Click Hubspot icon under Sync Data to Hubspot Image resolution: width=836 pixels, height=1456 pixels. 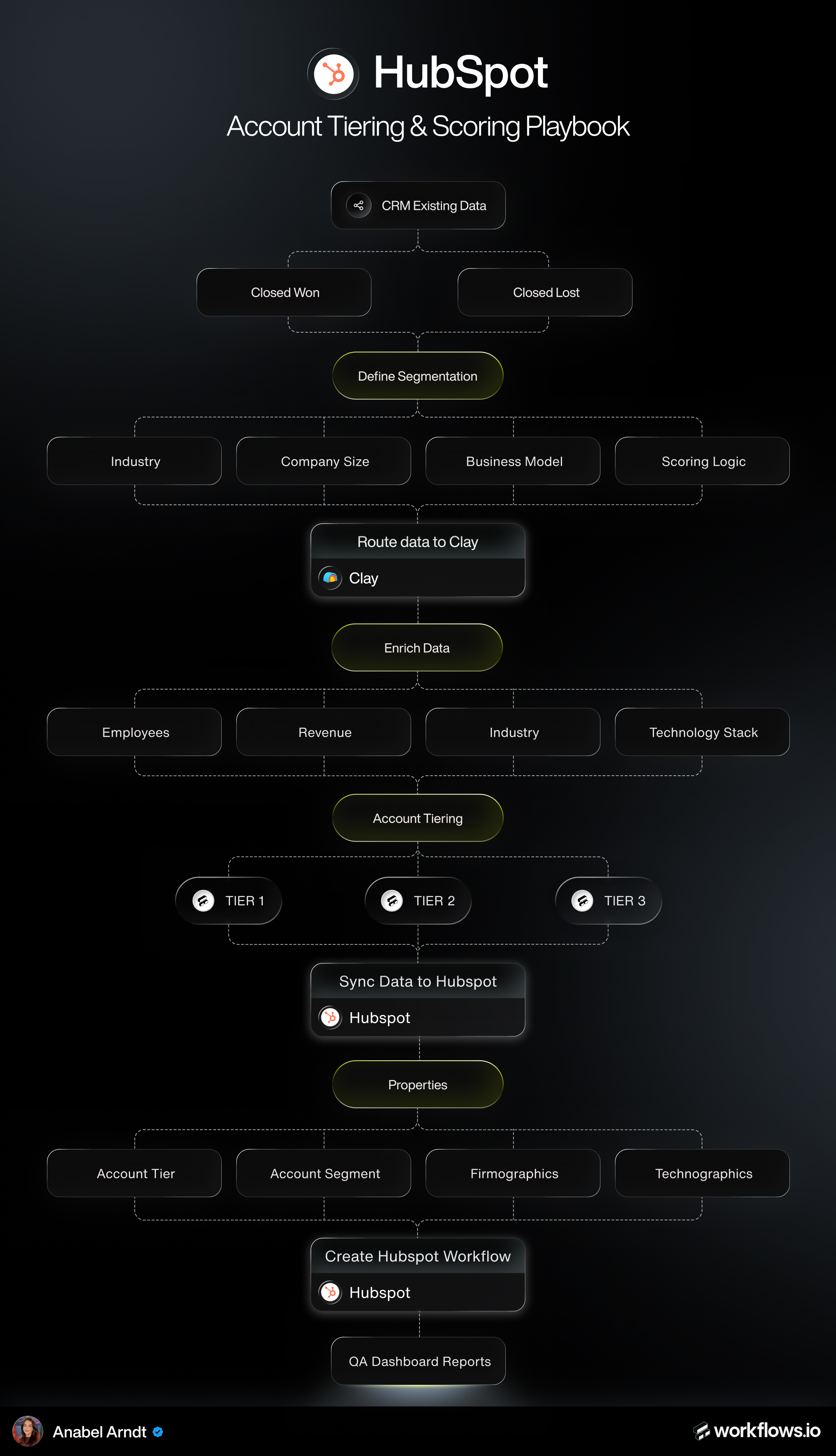click(330, 1017)
